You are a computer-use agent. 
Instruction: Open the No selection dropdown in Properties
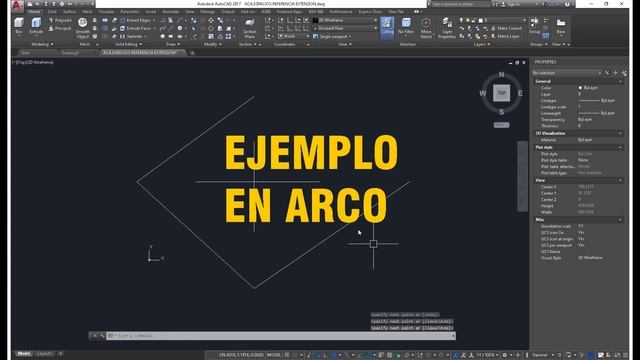point(567,73)
